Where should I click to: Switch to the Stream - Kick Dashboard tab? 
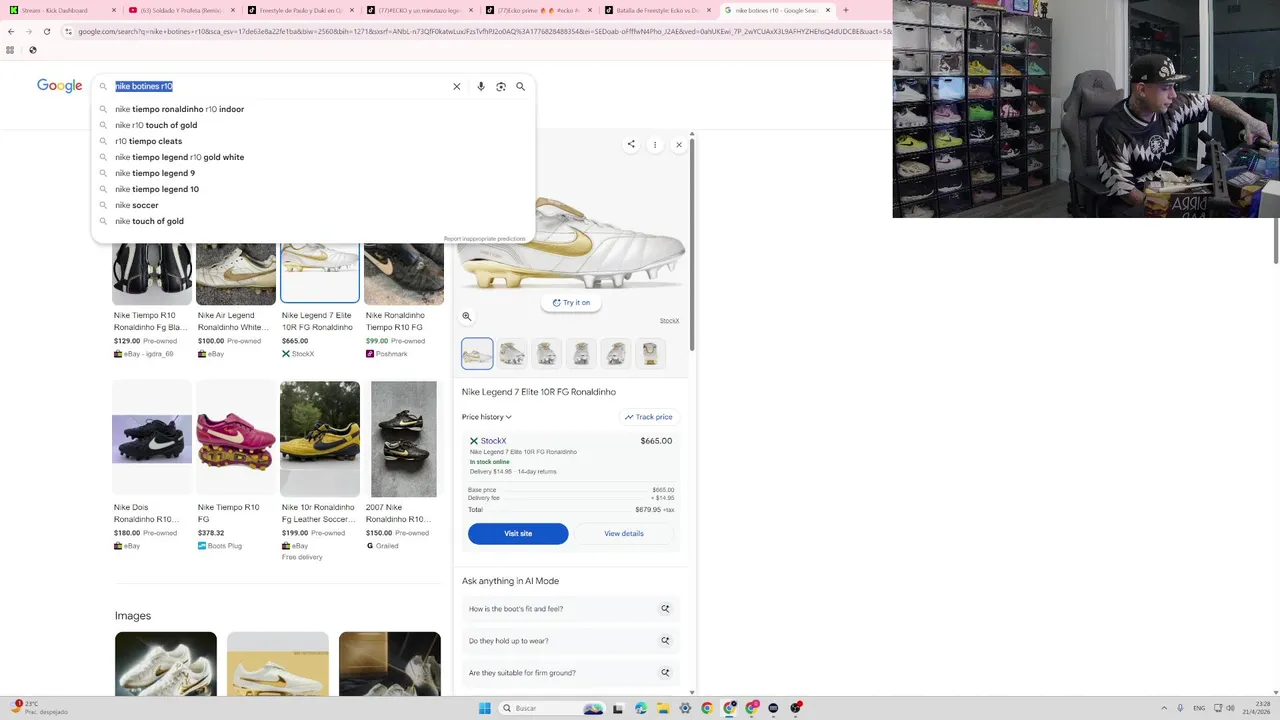[60, 10]
